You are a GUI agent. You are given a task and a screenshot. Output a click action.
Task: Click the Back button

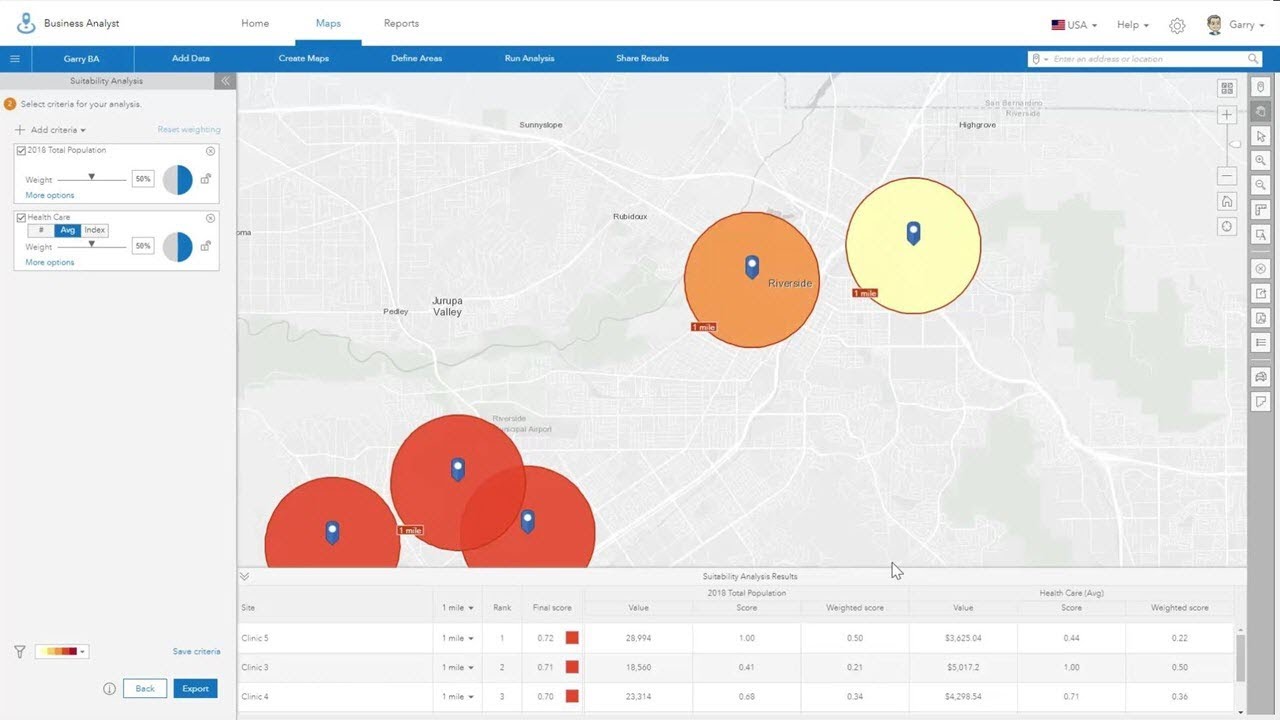click(x=145, y=689)
